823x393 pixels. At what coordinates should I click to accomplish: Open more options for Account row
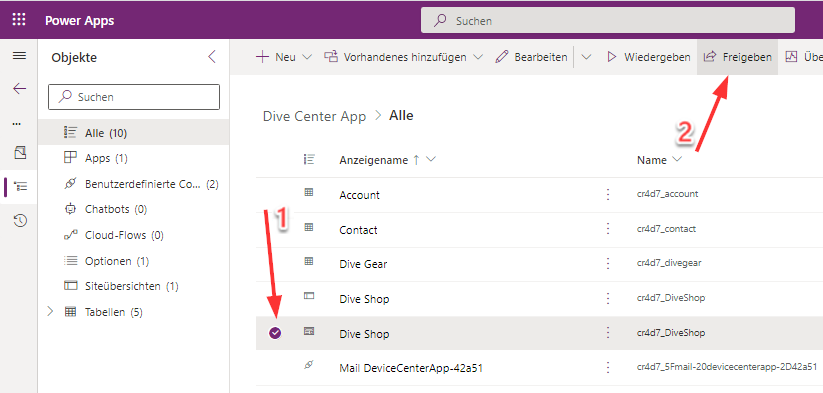(x=608, y=195)
